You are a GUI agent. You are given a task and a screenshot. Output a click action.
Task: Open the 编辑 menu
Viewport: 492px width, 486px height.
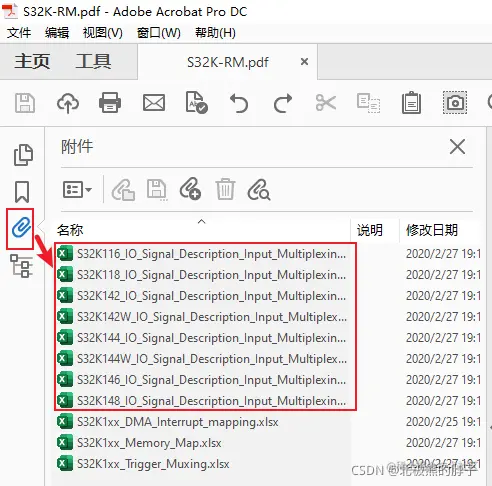pos(57,33)
